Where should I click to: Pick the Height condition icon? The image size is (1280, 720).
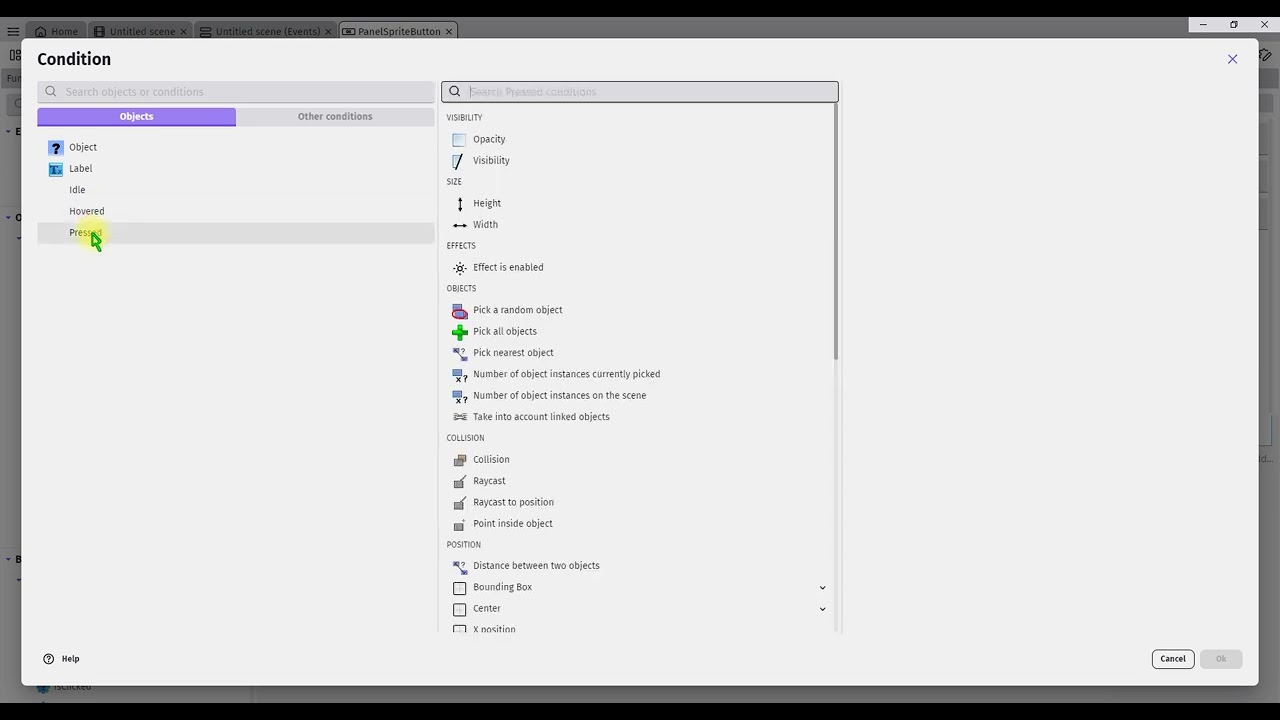coord(459,204)
